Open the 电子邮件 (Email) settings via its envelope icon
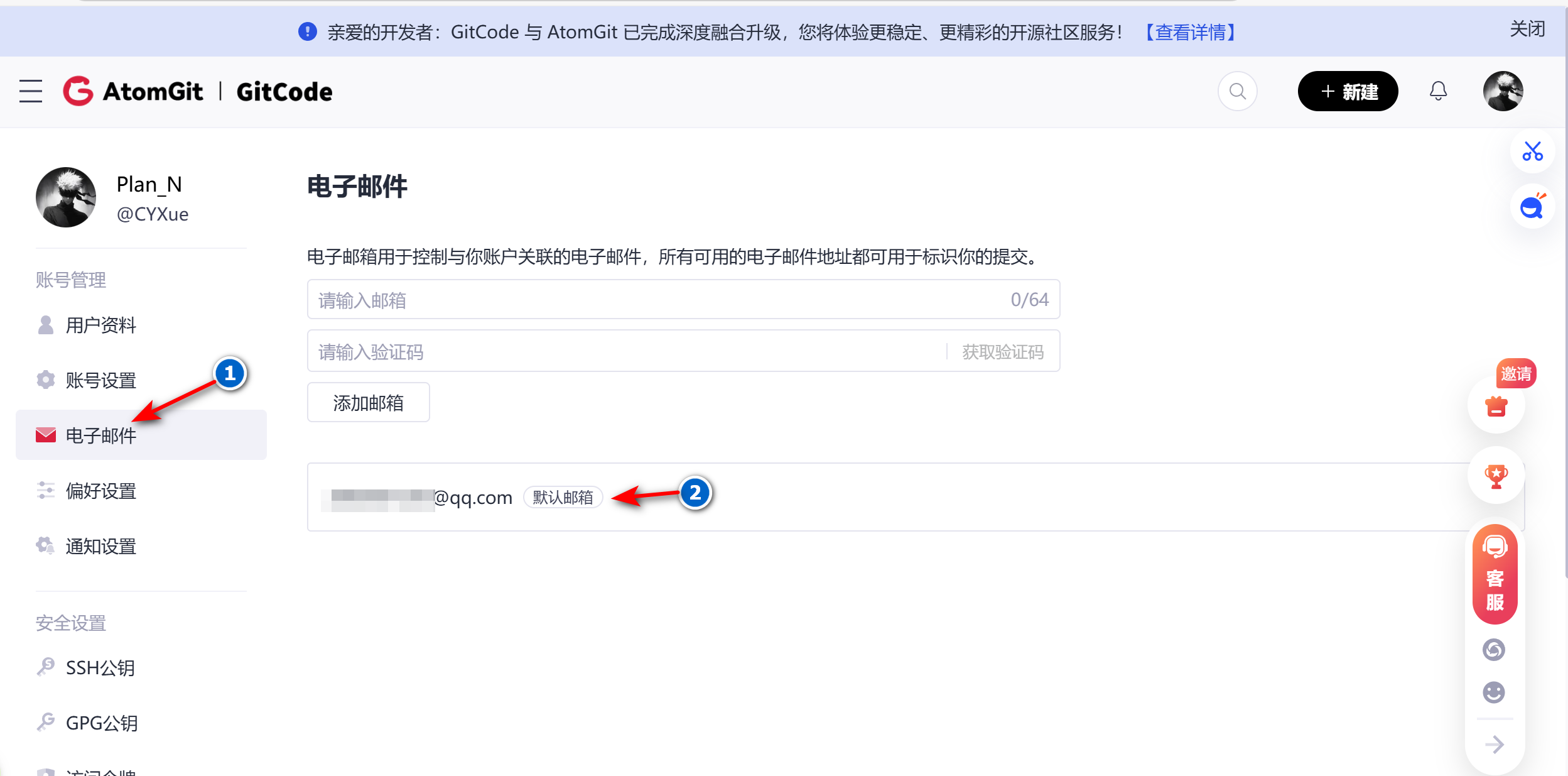1568x776 pixels. tap(45, 434)
